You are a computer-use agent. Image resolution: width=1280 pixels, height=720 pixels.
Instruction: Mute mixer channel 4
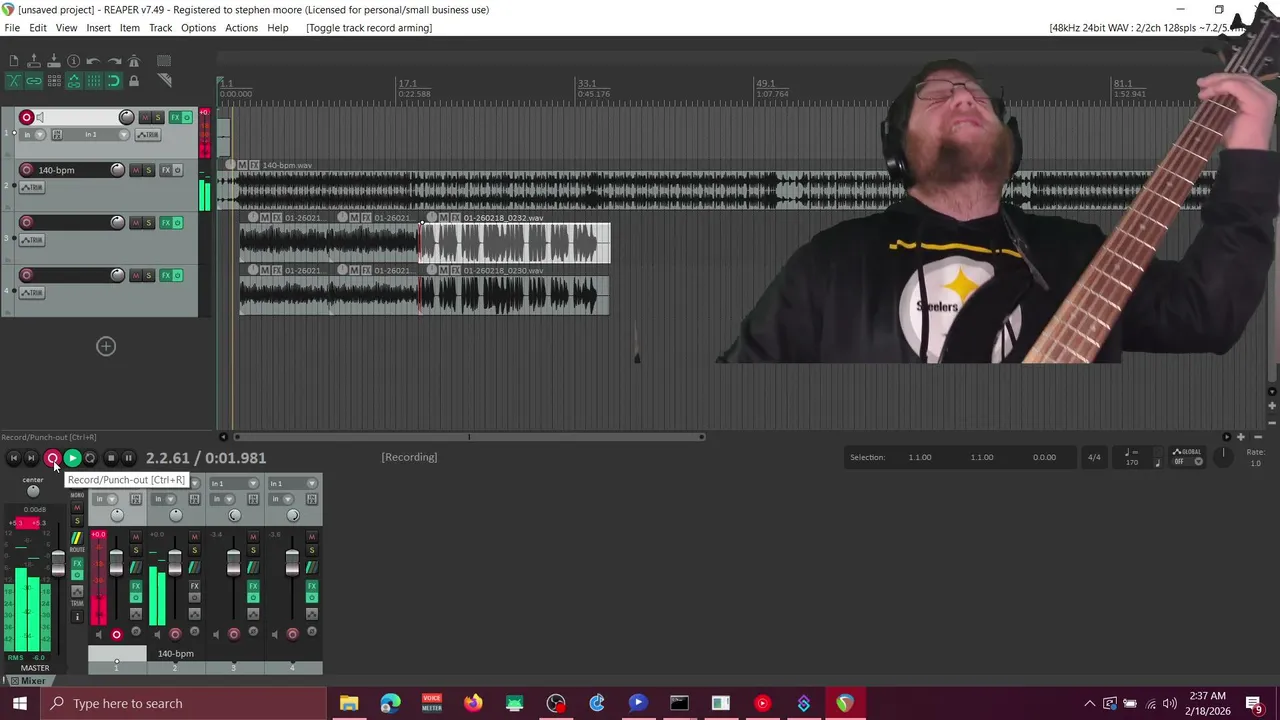coord(312,538)
